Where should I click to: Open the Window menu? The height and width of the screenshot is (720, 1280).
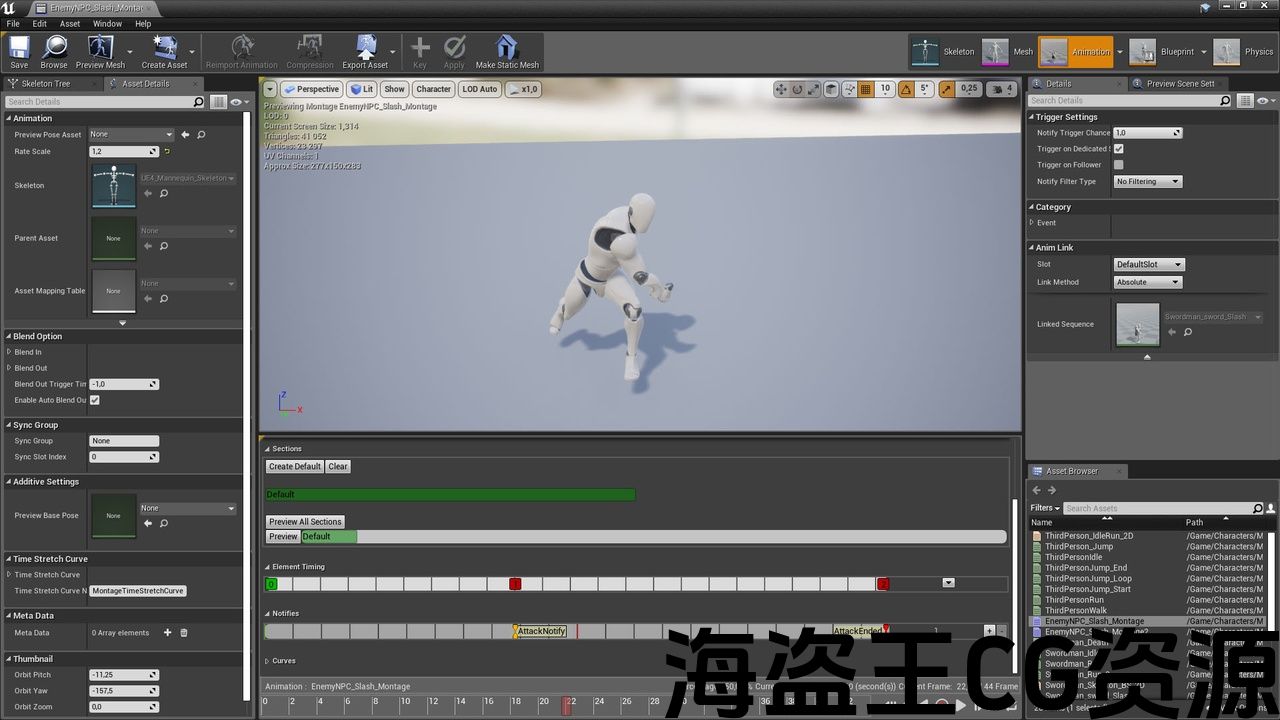click(x=107, y=23)
